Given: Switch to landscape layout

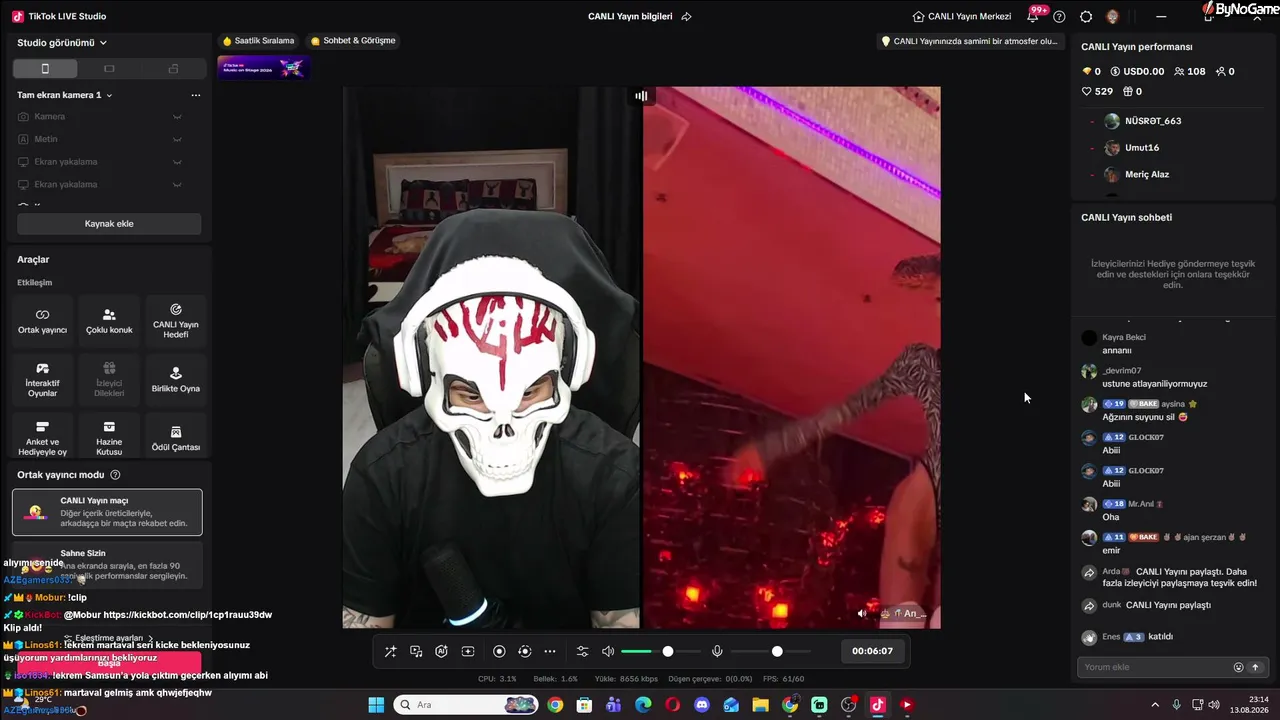Looking at the screenshot, I should point(109,69).
